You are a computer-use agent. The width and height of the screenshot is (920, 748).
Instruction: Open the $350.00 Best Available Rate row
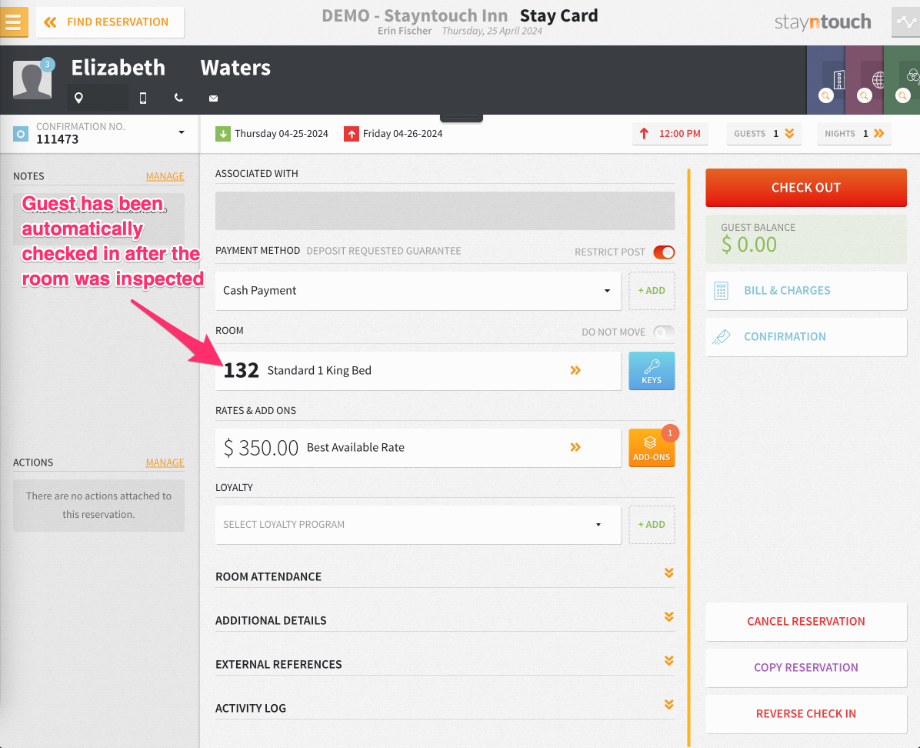click(x=418, y=448)
